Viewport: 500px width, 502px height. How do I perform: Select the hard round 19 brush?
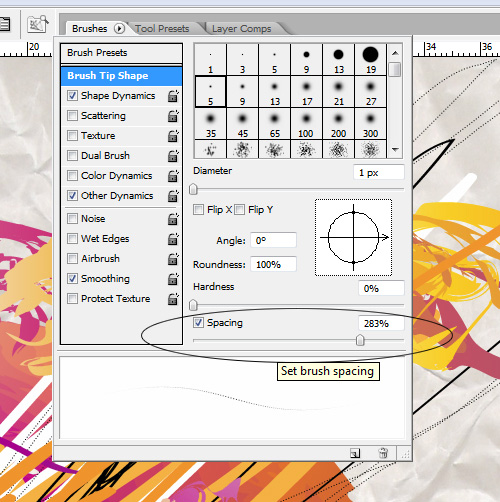click(x=370, y=59)
